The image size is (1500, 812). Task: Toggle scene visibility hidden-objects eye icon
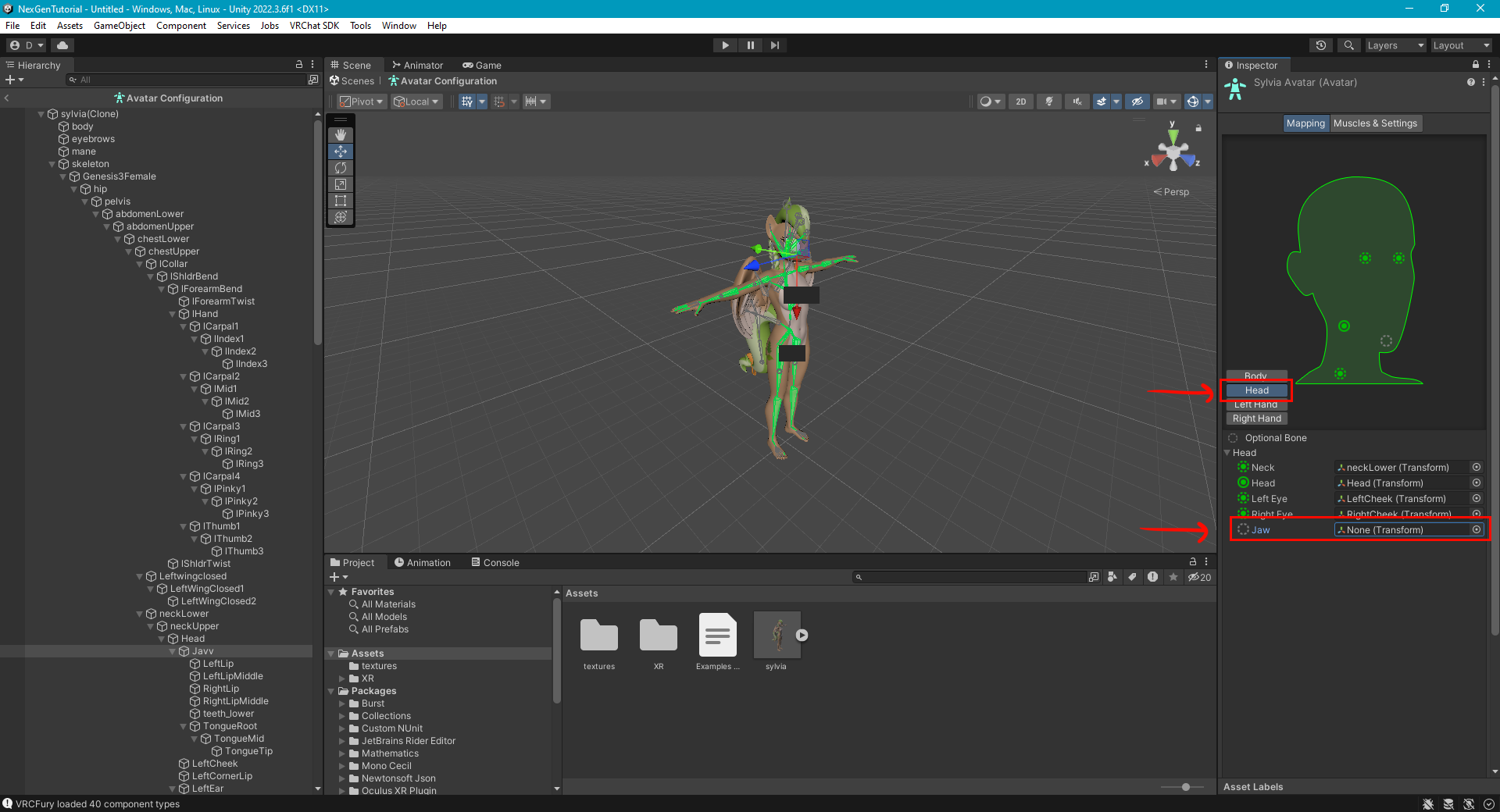(x=1137, y=101)
